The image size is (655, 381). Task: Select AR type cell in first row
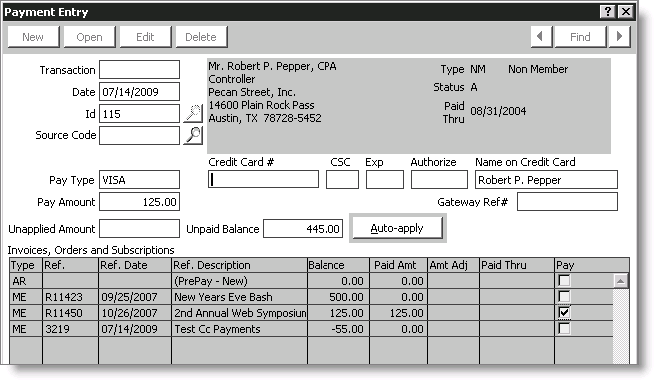(26, 281)
